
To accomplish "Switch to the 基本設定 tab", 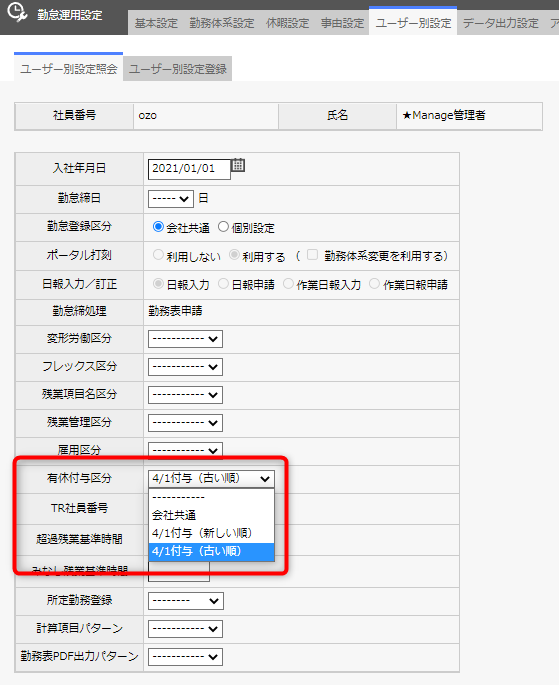I will (156, 23).
